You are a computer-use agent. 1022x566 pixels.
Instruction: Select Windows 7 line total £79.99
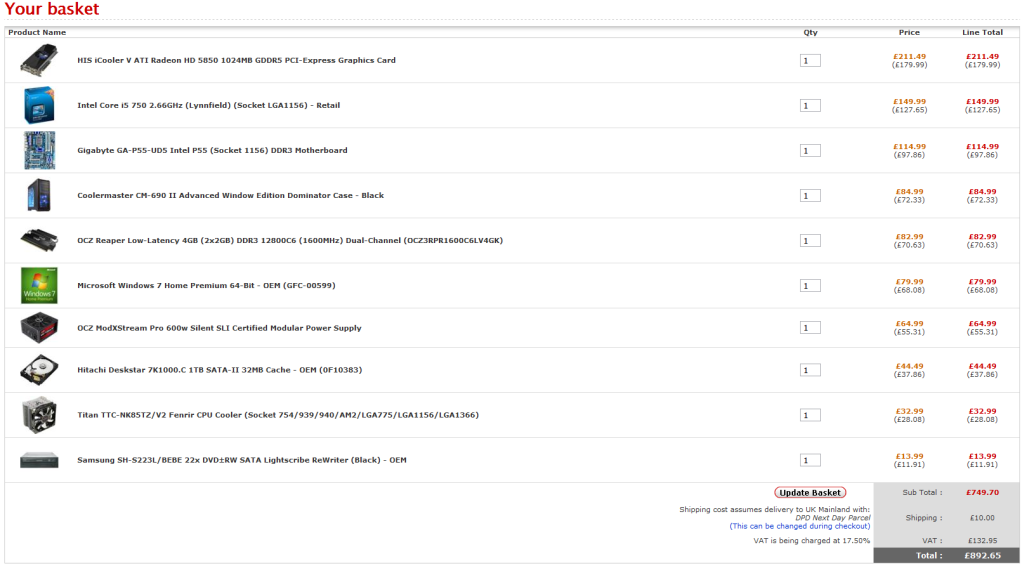[x=982, y=282]
